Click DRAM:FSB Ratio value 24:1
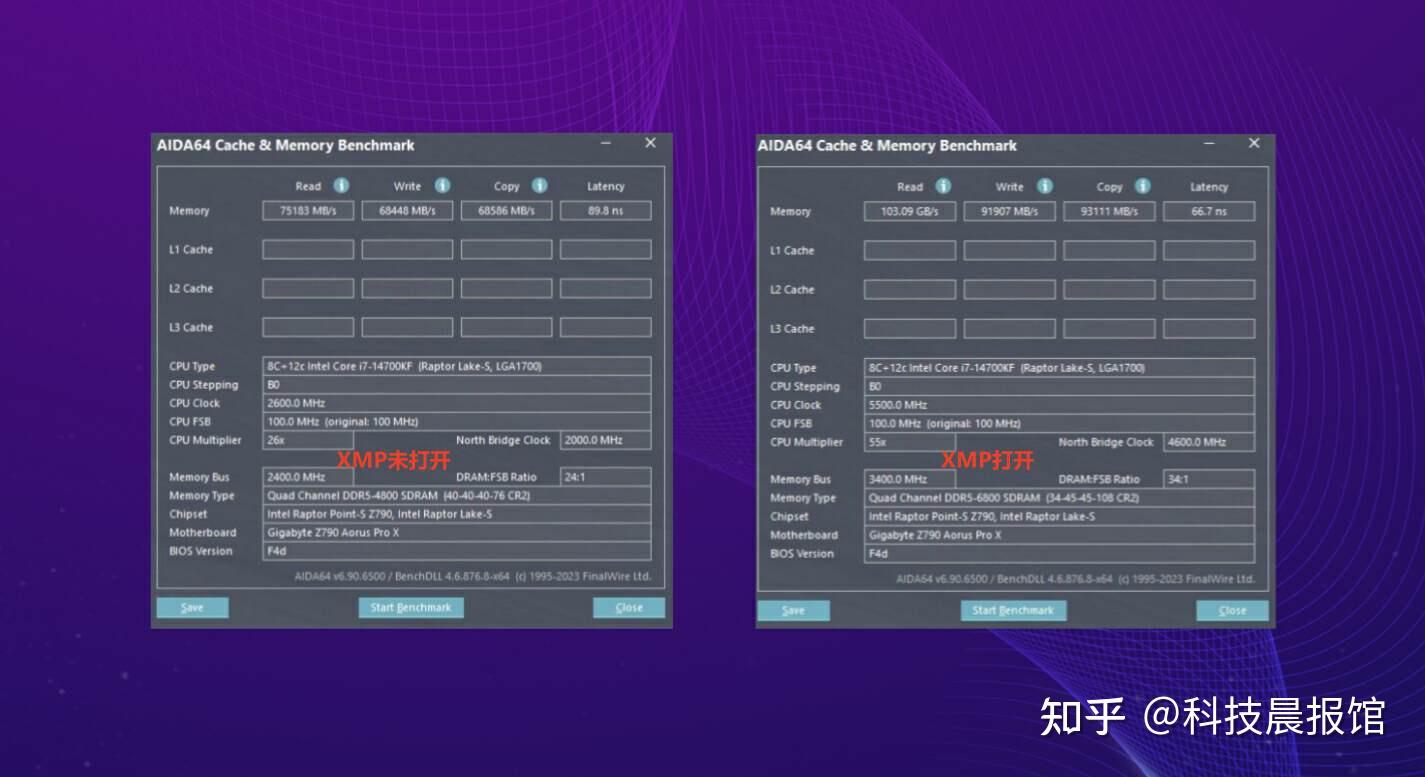This screenshot has height=777, width=1425. coord(605,477)
